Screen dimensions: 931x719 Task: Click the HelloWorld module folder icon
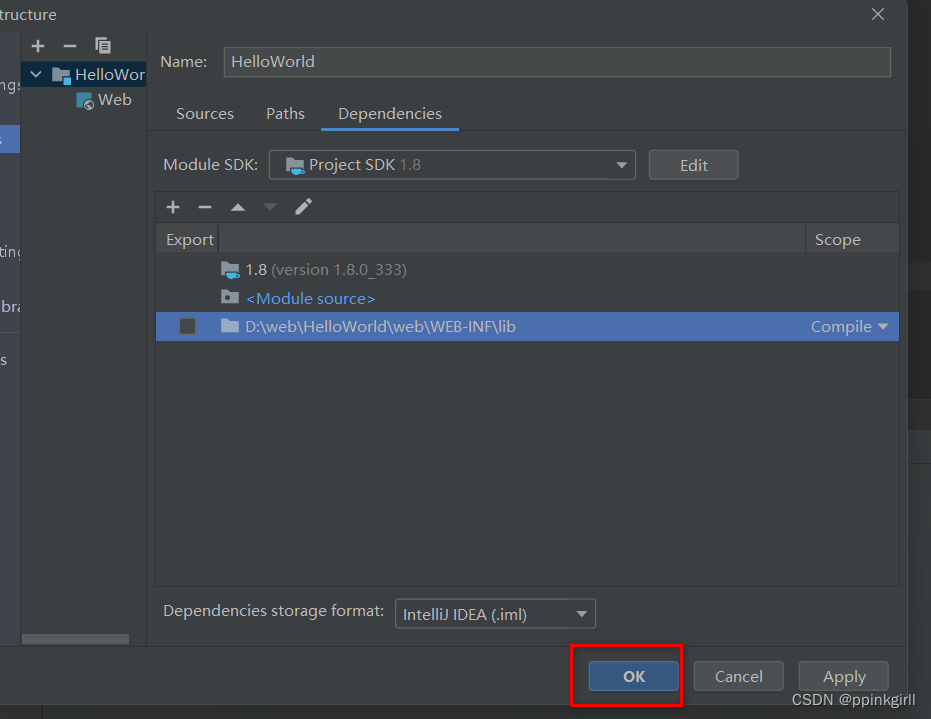[62, 75]
